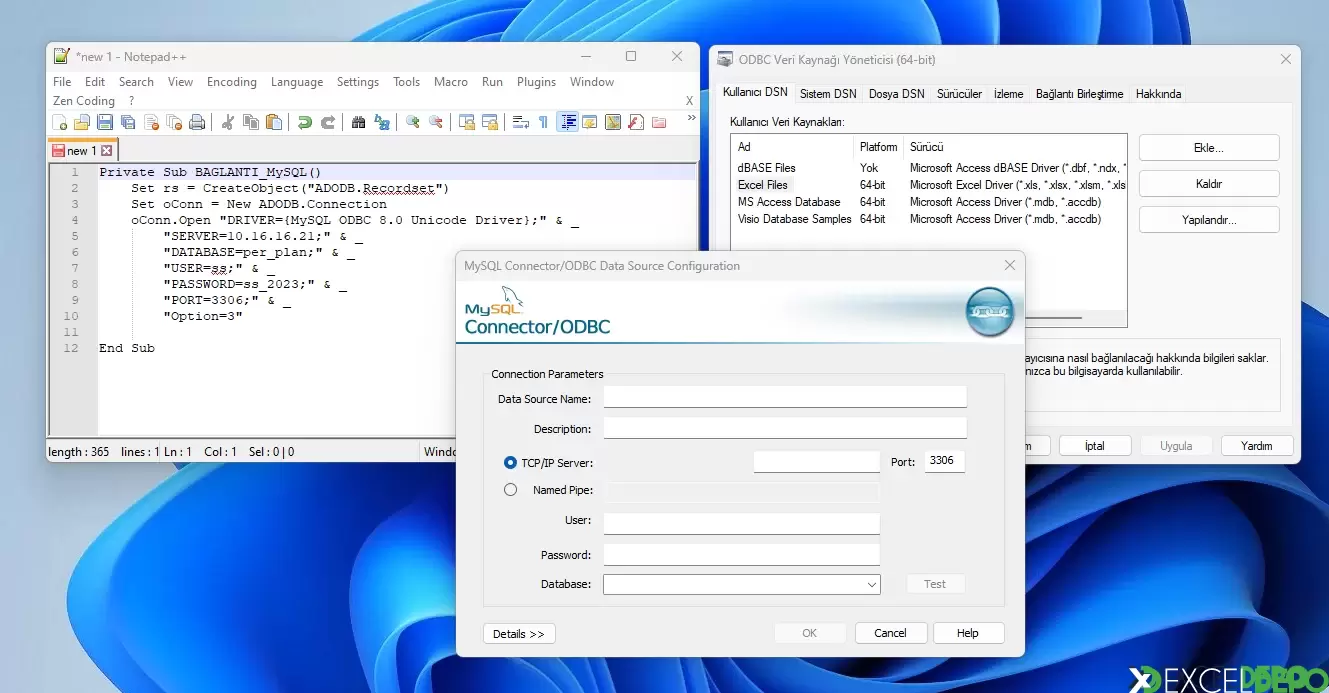Screen dimensions: 1329x693
Task: Click the Password input field
Action: [x=741, y=554]
